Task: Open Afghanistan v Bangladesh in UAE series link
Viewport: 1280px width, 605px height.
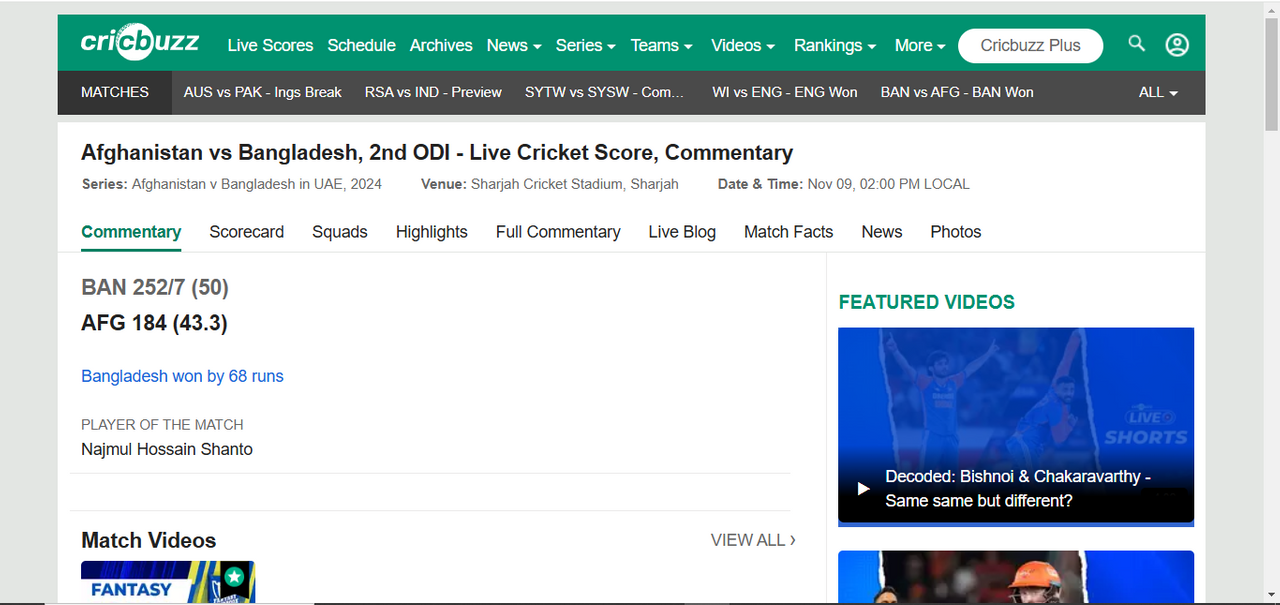Action: point(257,184)
